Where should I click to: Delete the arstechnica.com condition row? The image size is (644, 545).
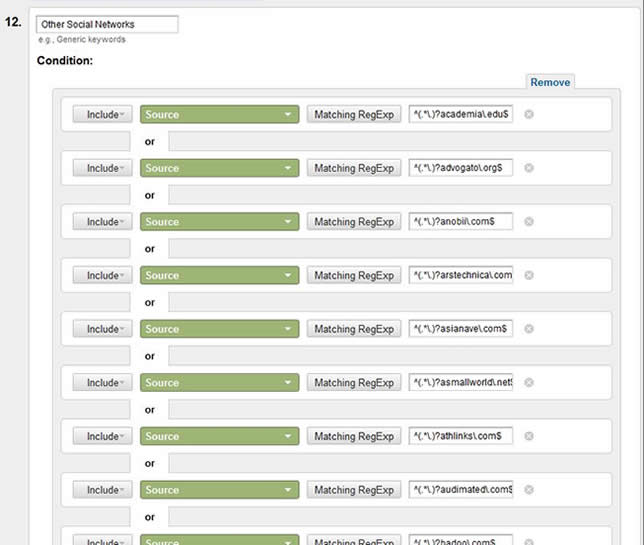point(529,275)
